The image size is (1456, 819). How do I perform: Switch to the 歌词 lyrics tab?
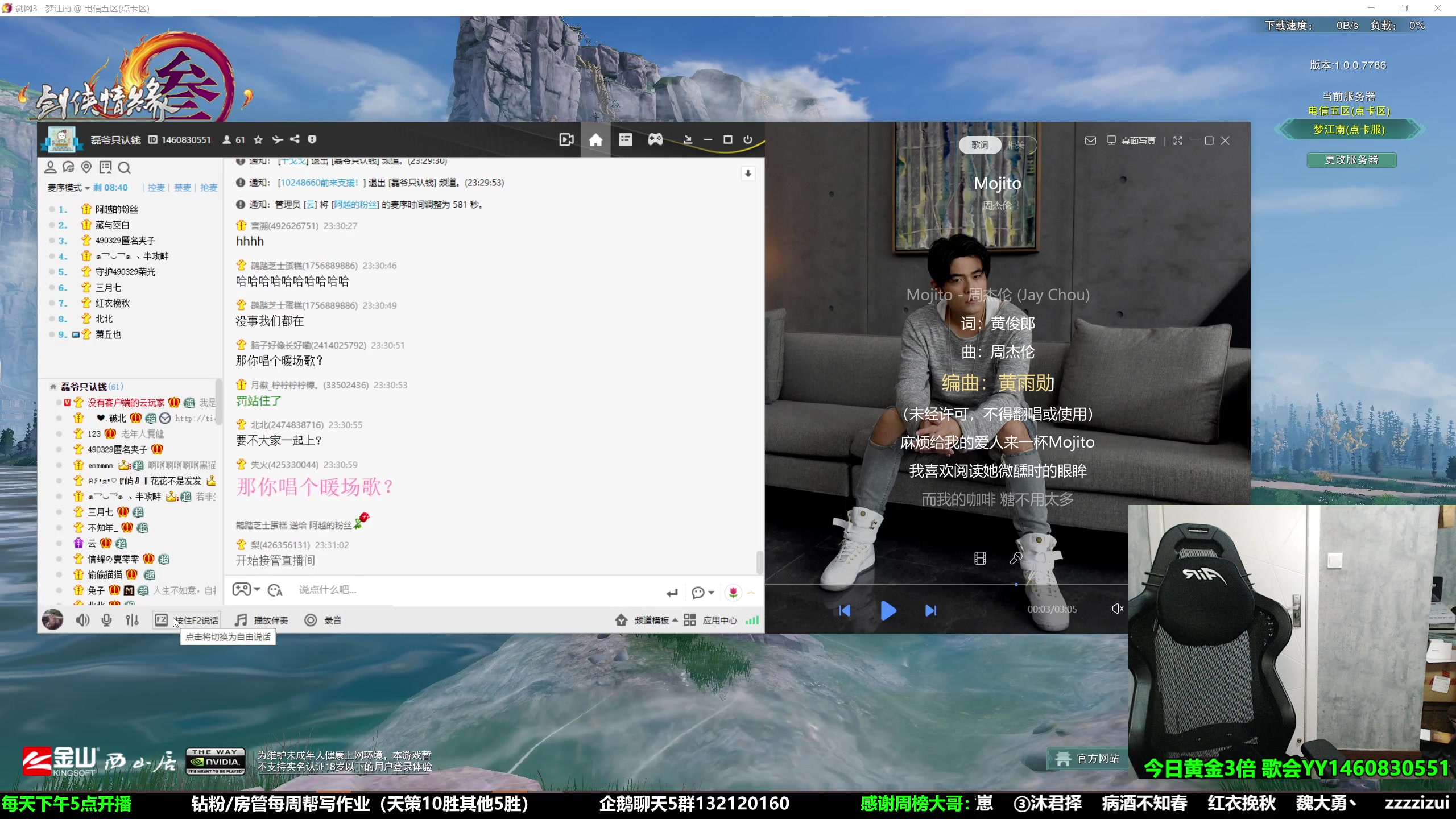pos(979,145)
